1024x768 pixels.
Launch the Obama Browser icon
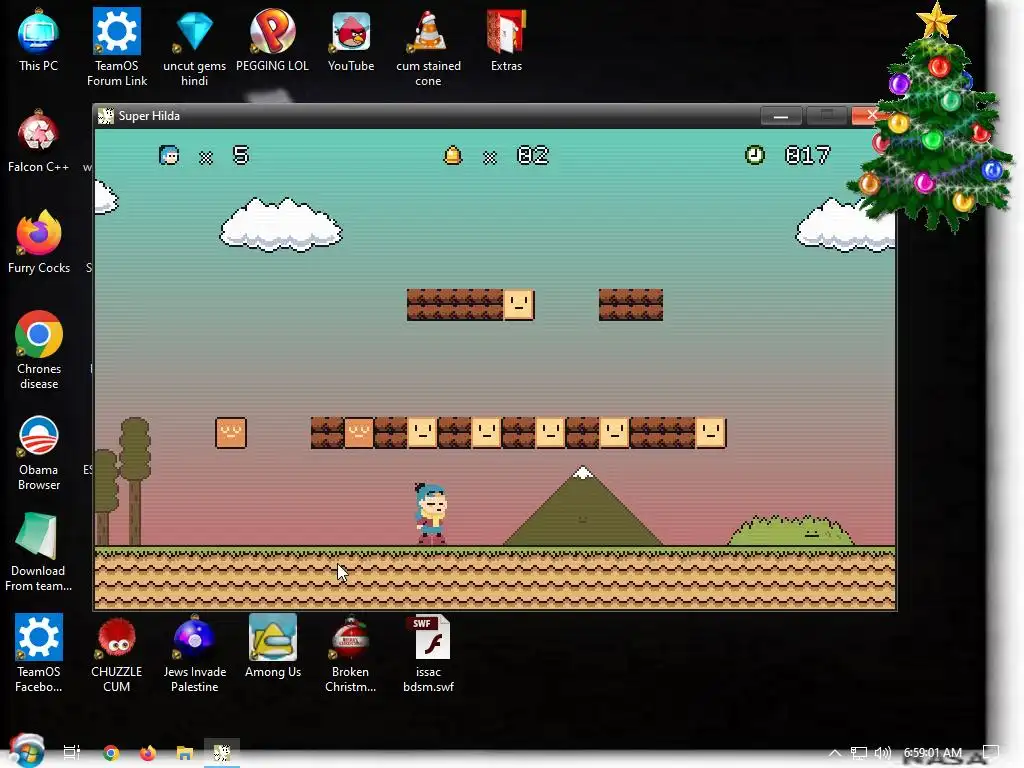[39, 452]
